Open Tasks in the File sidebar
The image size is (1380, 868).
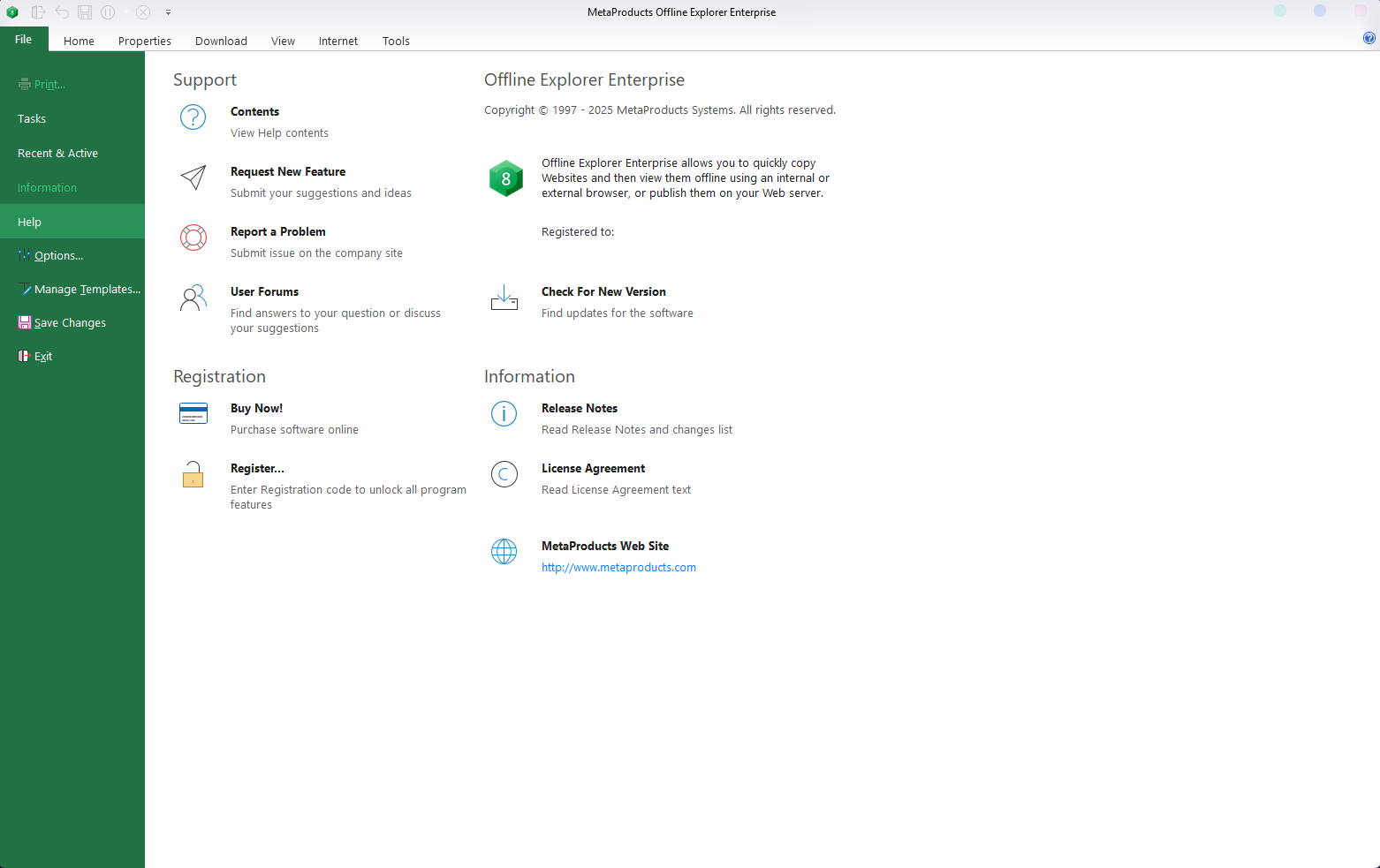click(x=72, y=119)
